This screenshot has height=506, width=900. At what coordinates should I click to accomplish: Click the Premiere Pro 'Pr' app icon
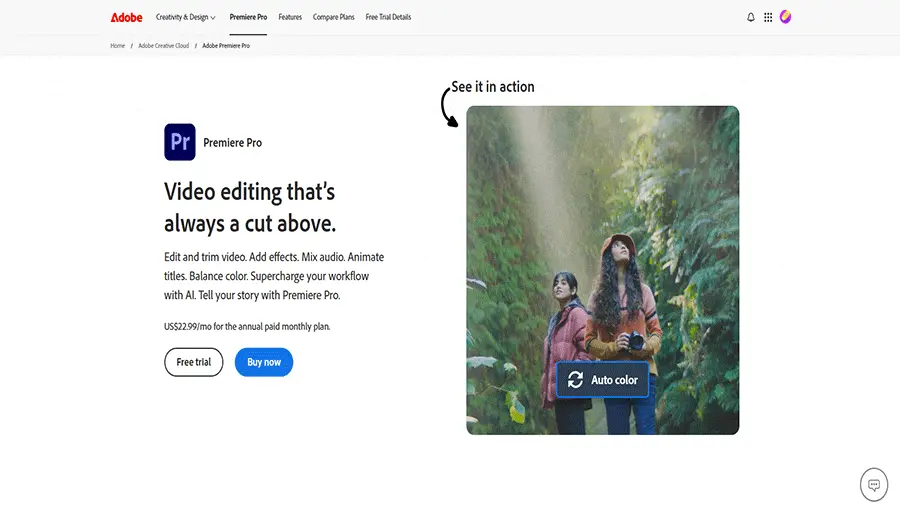point(180,142)
